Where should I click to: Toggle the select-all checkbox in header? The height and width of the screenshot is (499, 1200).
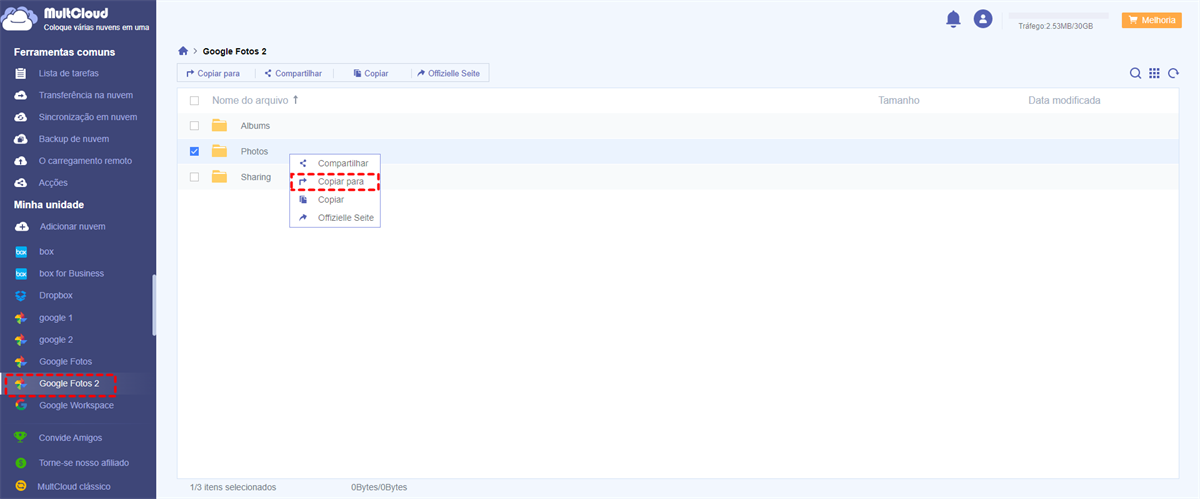click(194, 101)
